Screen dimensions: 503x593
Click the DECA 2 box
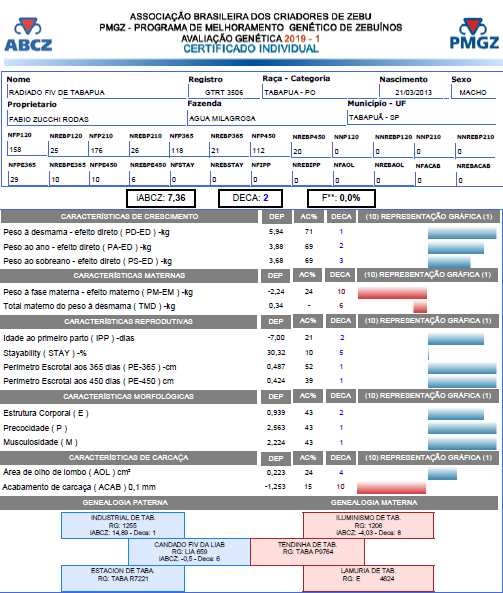pyautogui.click(x=250, y=198)
